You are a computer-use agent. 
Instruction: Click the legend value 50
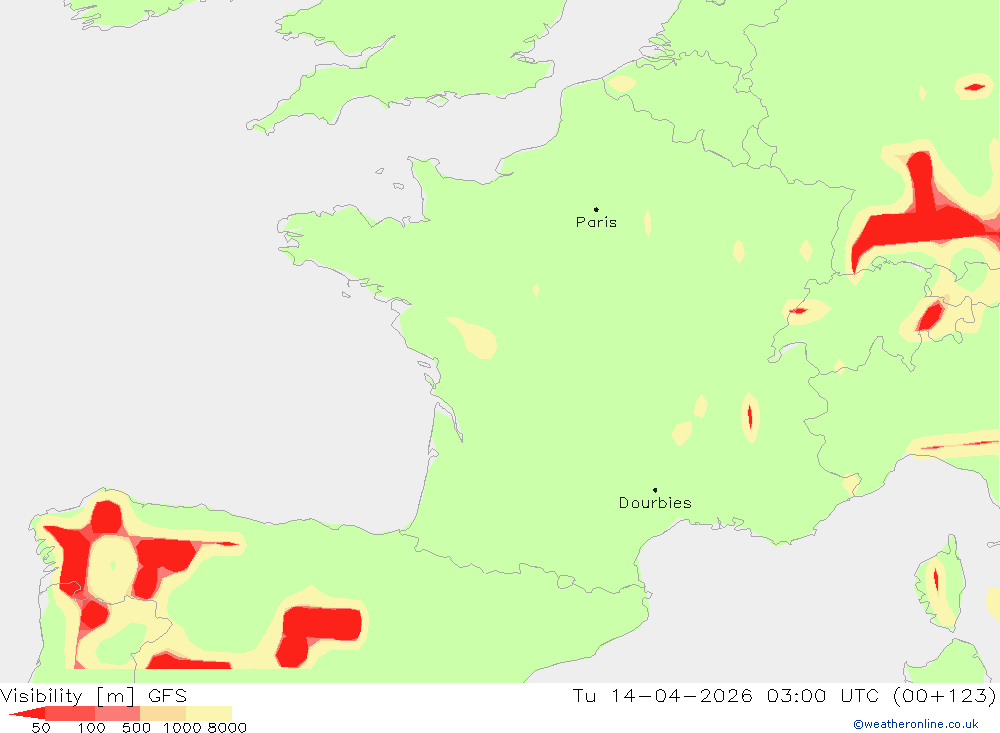coord(41,727)
